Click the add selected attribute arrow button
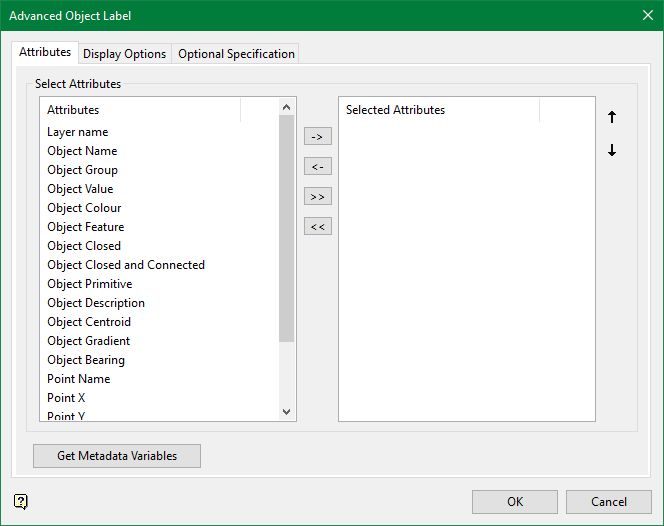The image size is (664, 526). pos(317,137)
